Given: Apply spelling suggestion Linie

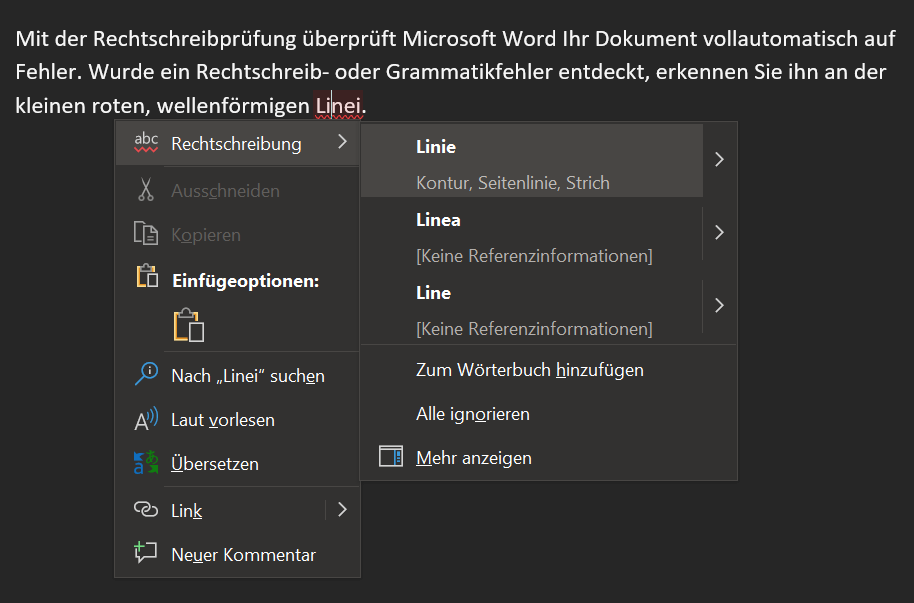Looking at the screenshot, I should (532, 160).
